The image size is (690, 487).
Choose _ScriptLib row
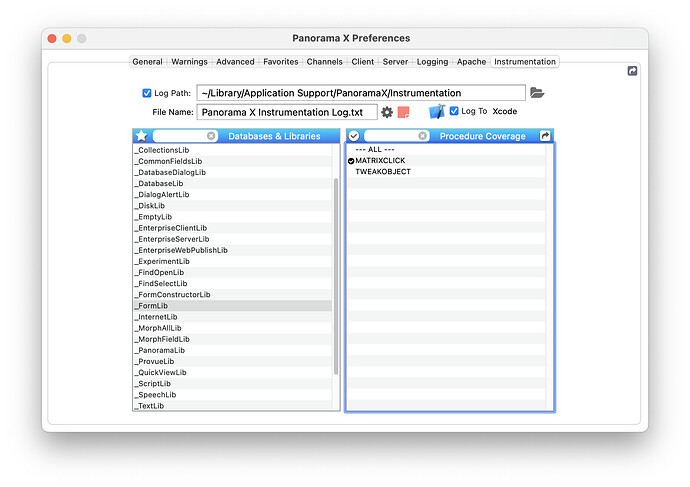233,384
